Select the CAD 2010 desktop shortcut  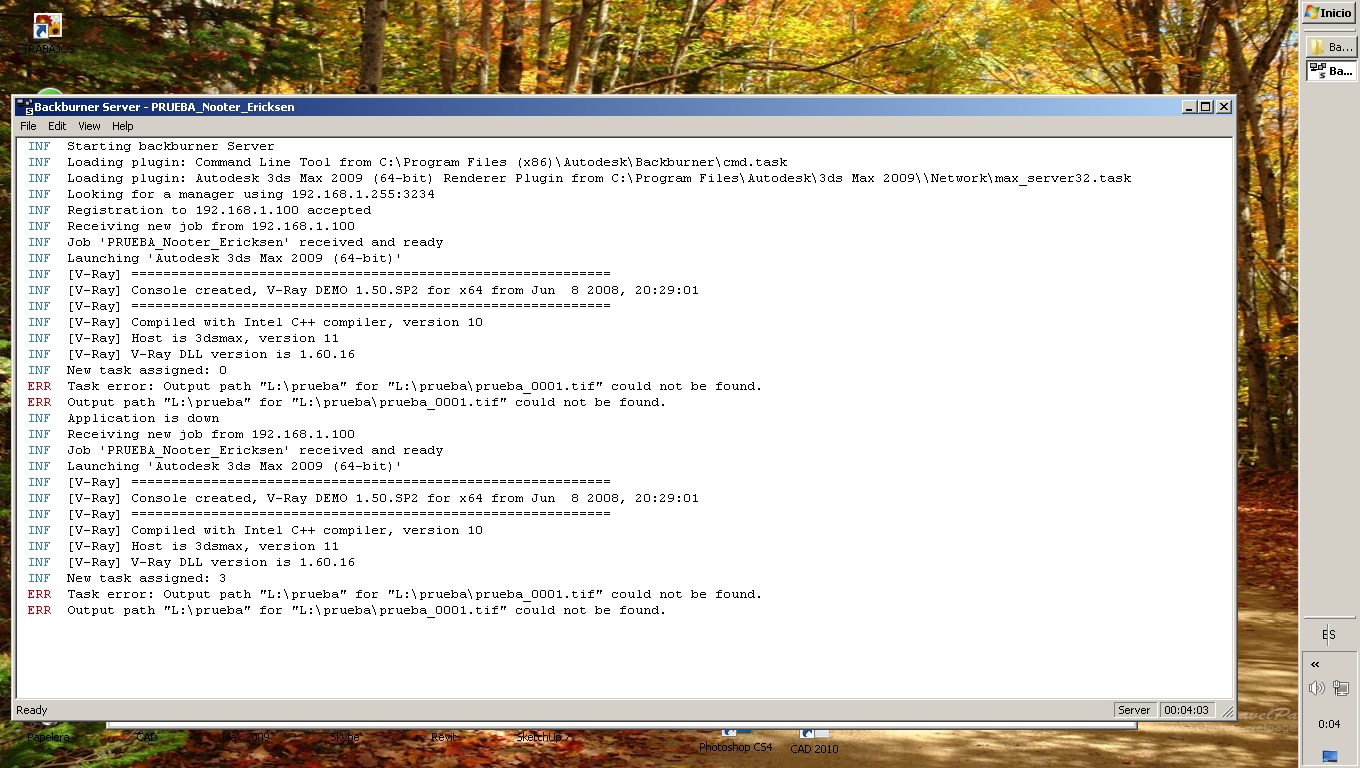(x=814, y=742)
